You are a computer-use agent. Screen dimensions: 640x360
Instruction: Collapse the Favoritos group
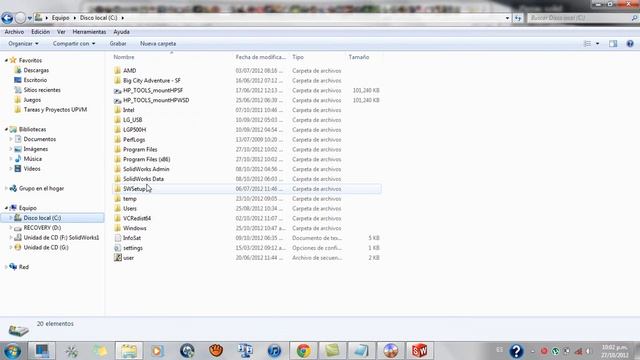6,60
